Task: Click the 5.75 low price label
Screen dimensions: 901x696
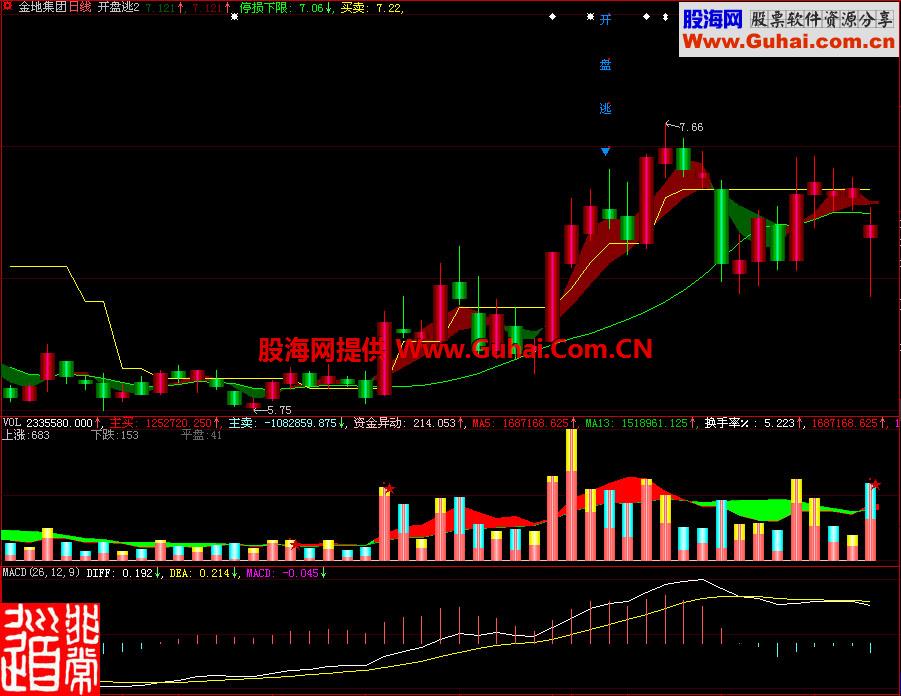Action: pos(279,410)
